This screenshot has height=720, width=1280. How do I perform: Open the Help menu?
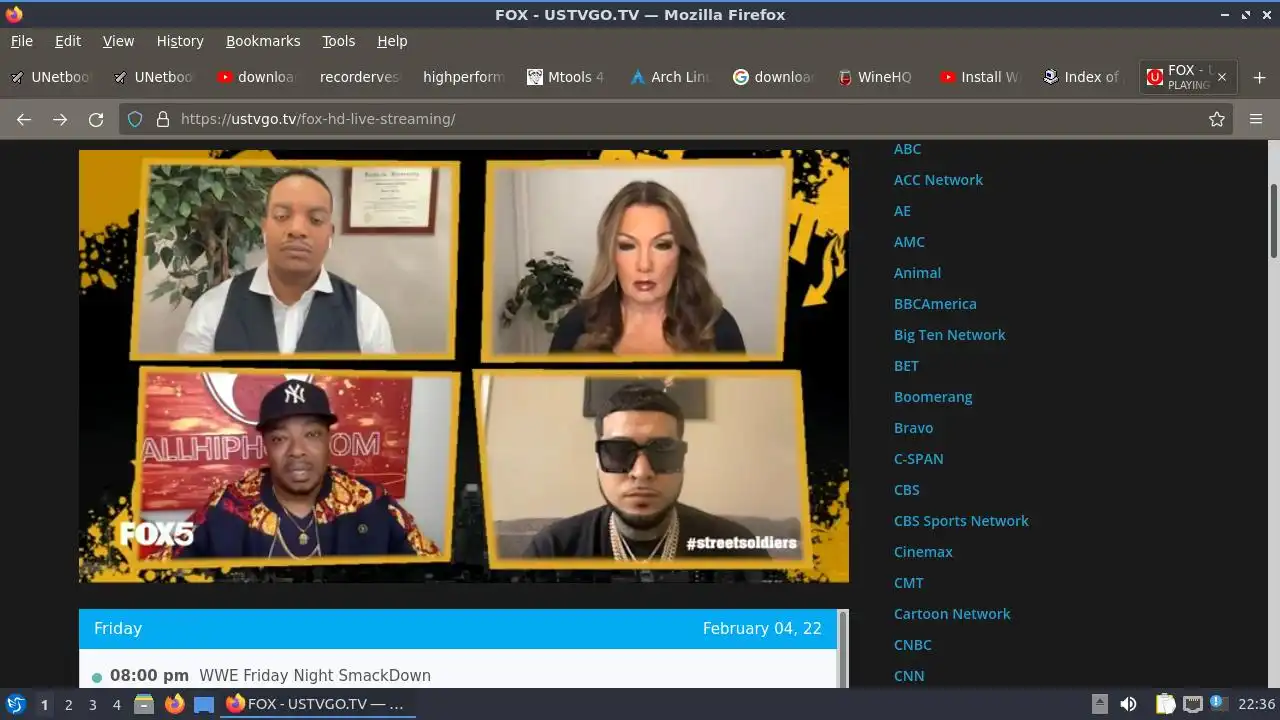tap(392, 41)
